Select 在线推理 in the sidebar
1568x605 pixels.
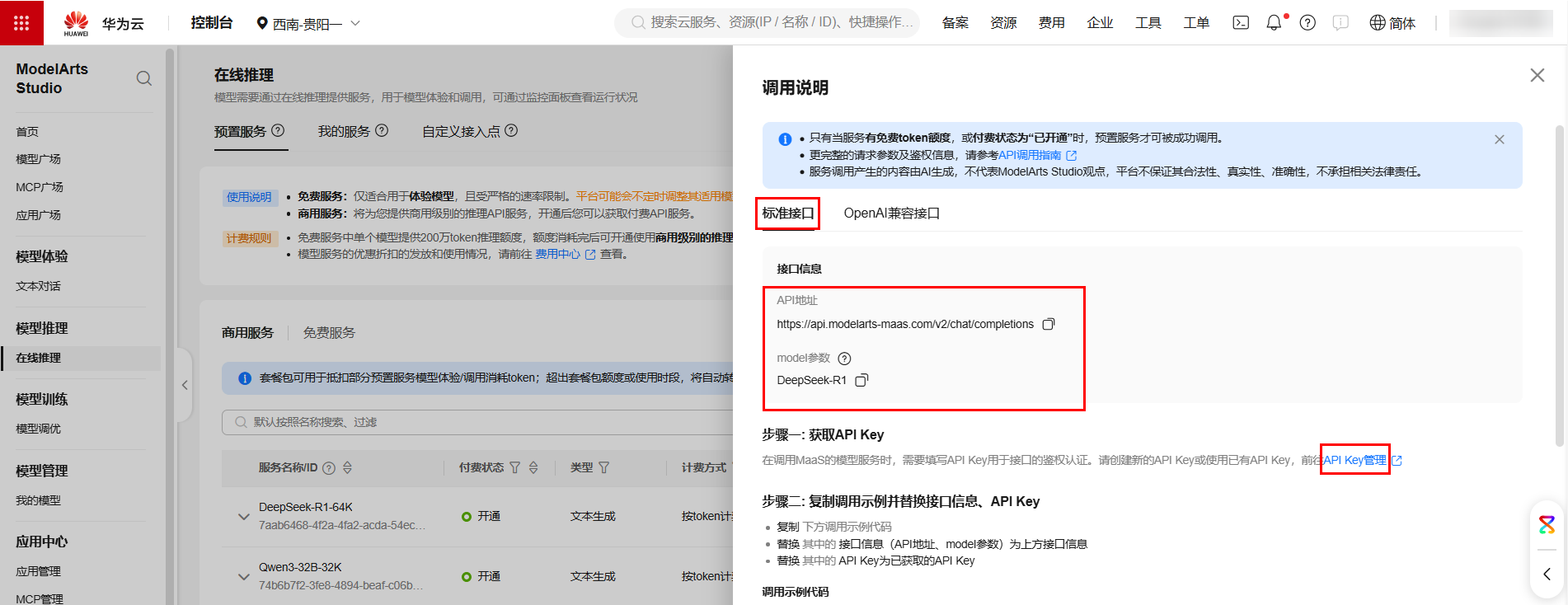click(x=82, y=358)
